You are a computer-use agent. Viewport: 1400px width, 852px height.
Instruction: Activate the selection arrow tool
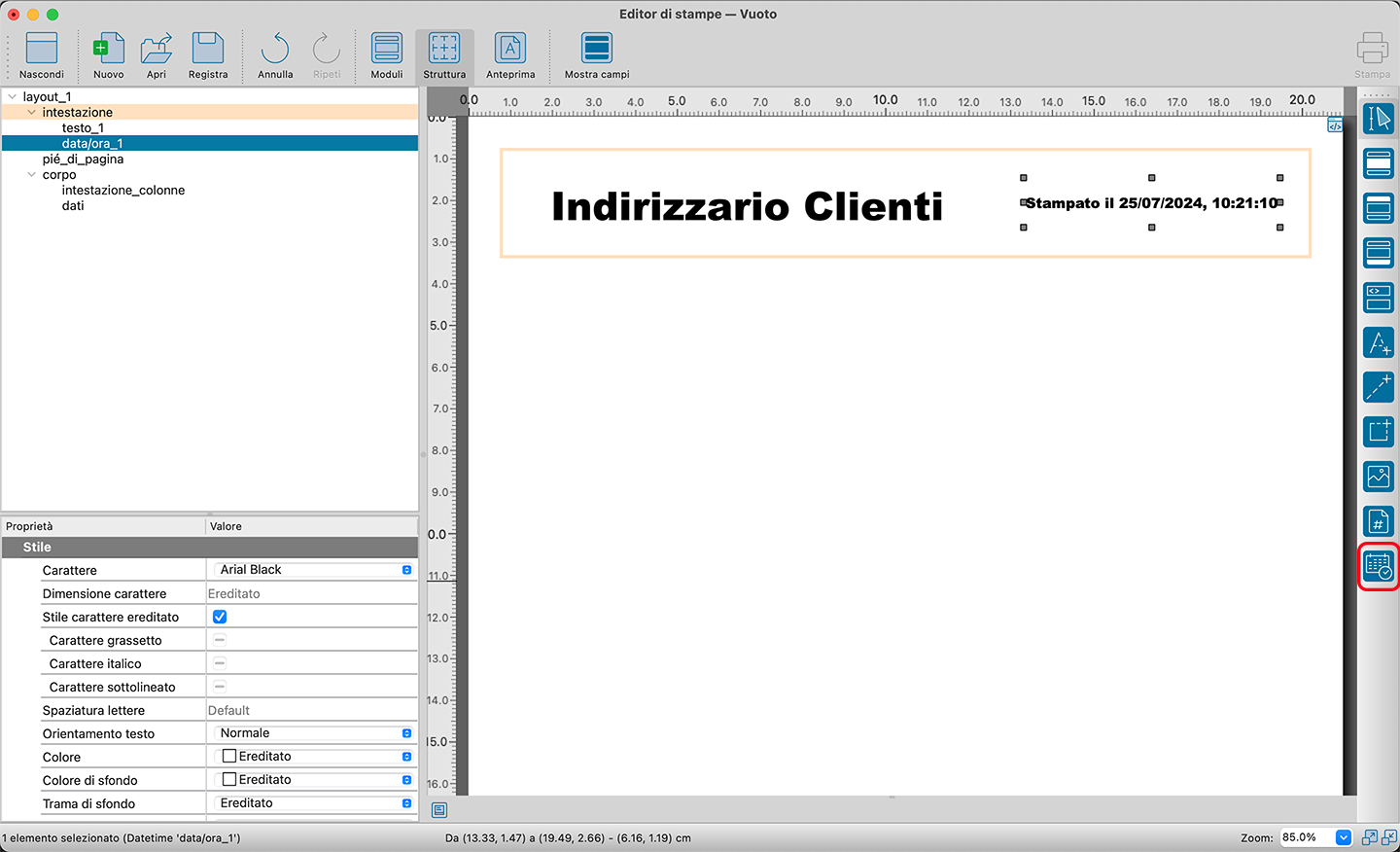point(1378,119)
